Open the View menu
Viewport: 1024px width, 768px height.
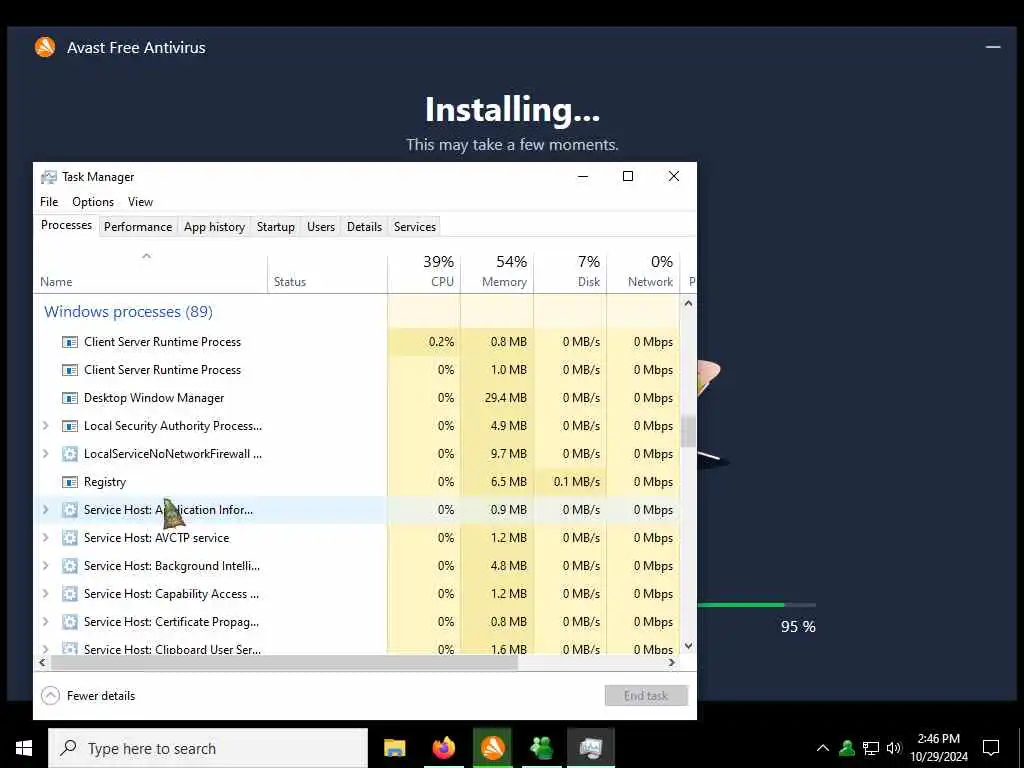[140, 202]
